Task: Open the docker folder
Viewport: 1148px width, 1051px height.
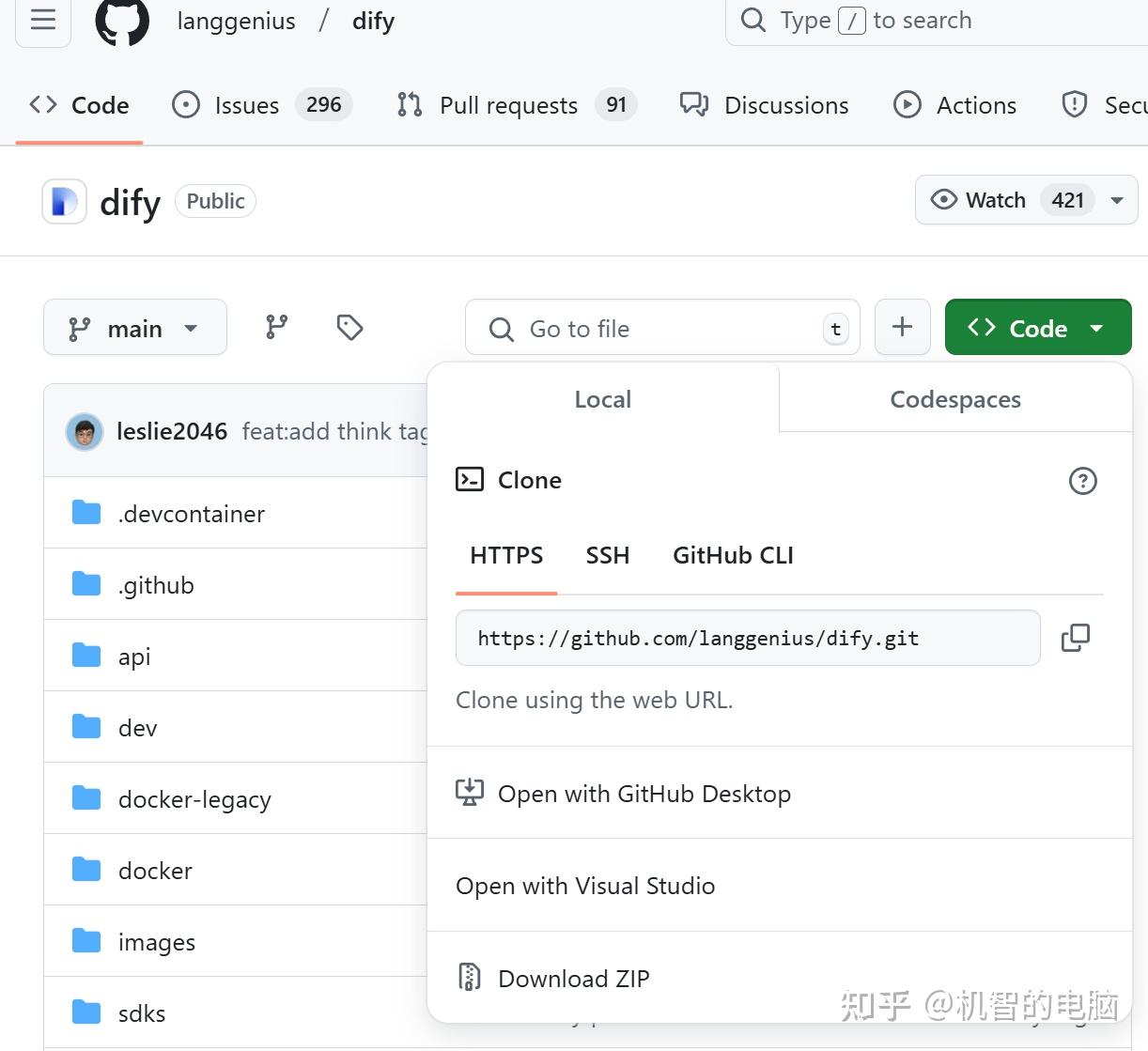Action: (x=155, y=871)
